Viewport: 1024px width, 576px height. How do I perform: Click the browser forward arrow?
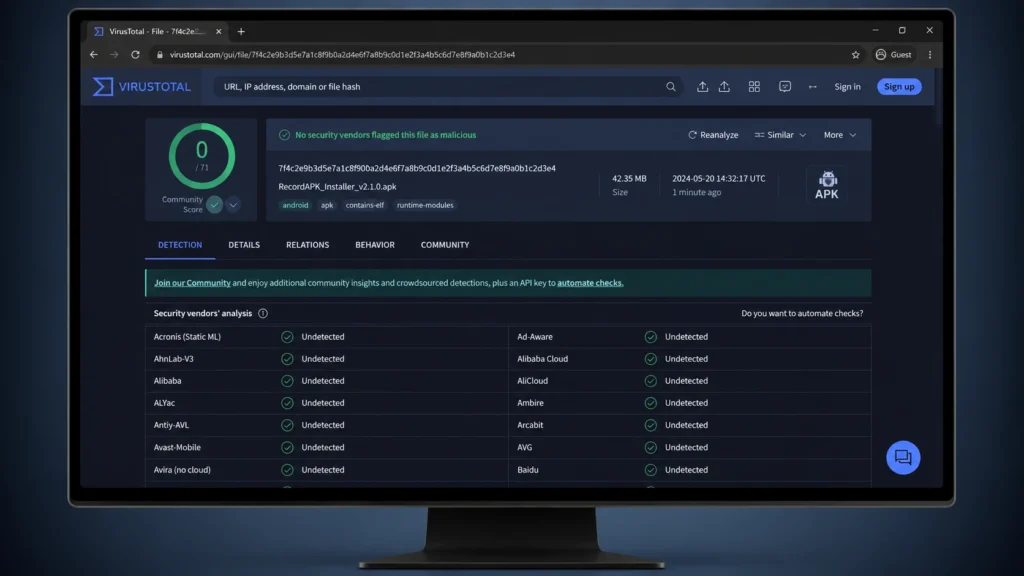coord(114,55)
